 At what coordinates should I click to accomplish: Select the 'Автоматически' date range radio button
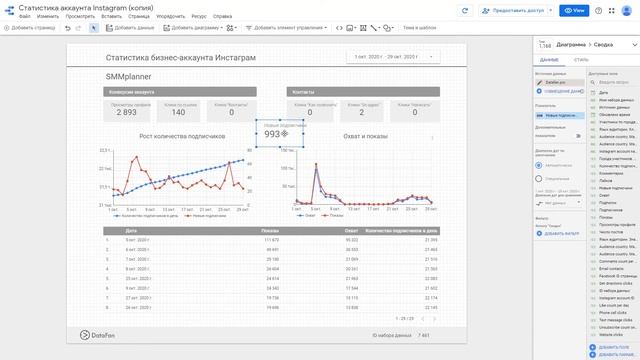coord(539,165)
